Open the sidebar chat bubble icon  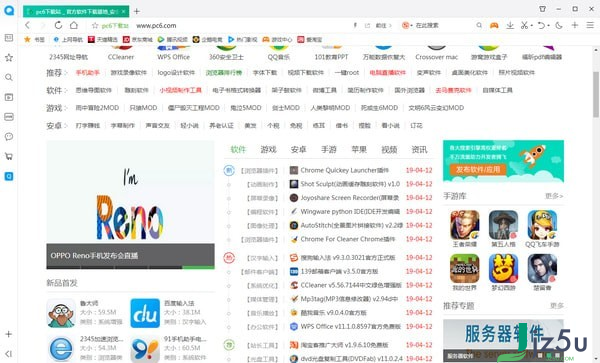tap(9, 137)
